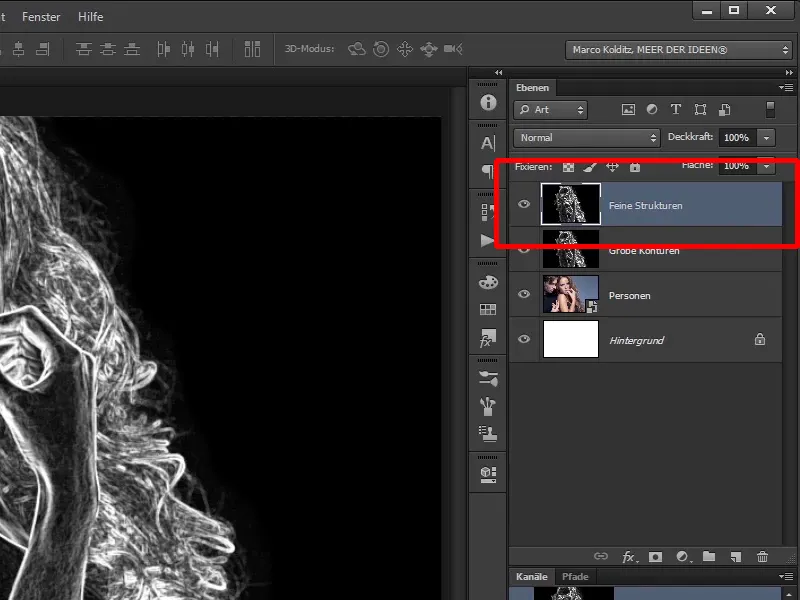Filter layers by adjustment layers icon
The height and width of the screenshot is (600, 800).
tap(652, 109)
